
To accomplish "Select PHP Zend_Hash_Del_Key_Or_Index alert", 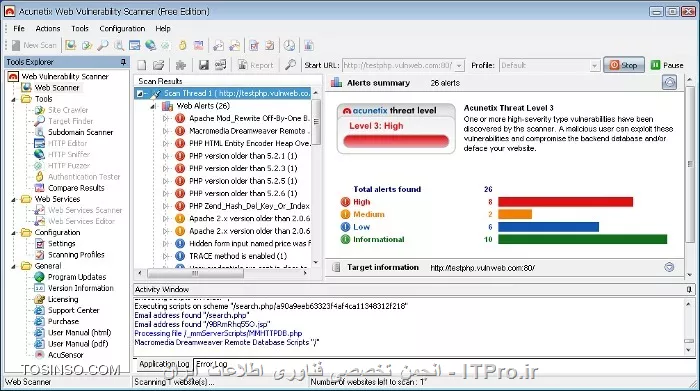I will pyautogui.click(x=249, y=206).
